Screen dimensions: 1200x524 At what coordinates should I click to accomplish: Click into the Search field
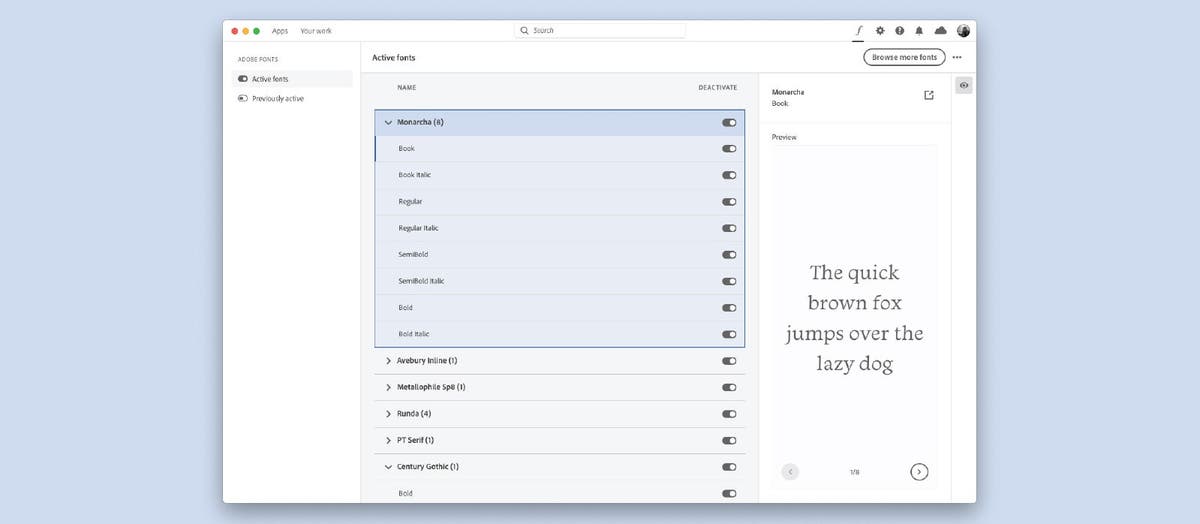click(601, 31)
